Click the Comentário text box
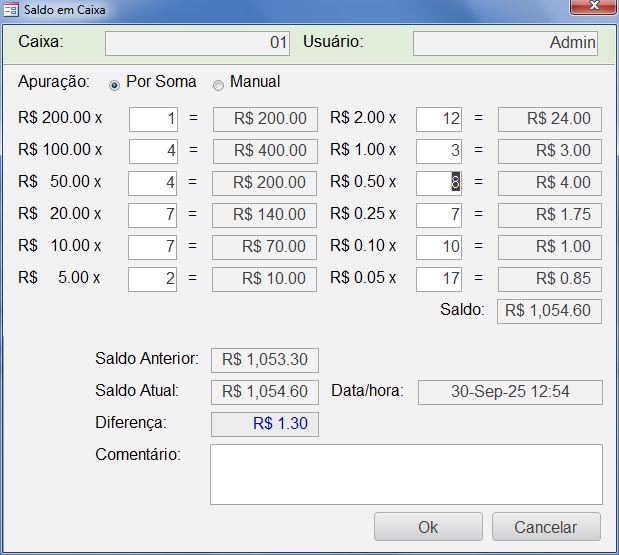Screen dimensions: 619x555 tap(406, 474)
